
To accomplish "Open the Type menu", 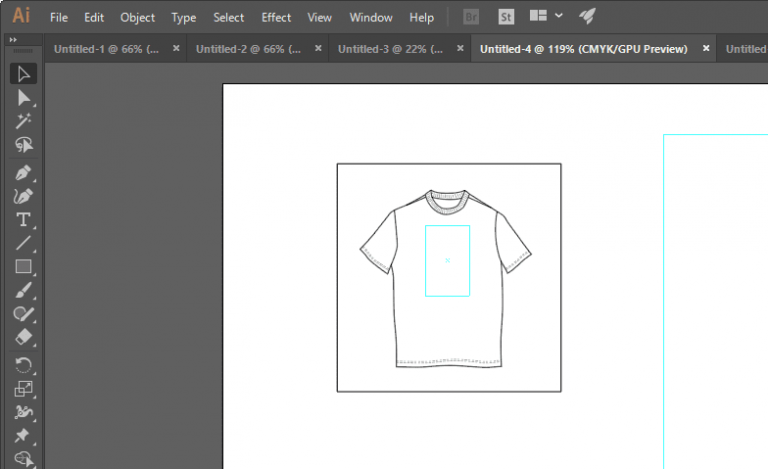I will tap(184, 18).
